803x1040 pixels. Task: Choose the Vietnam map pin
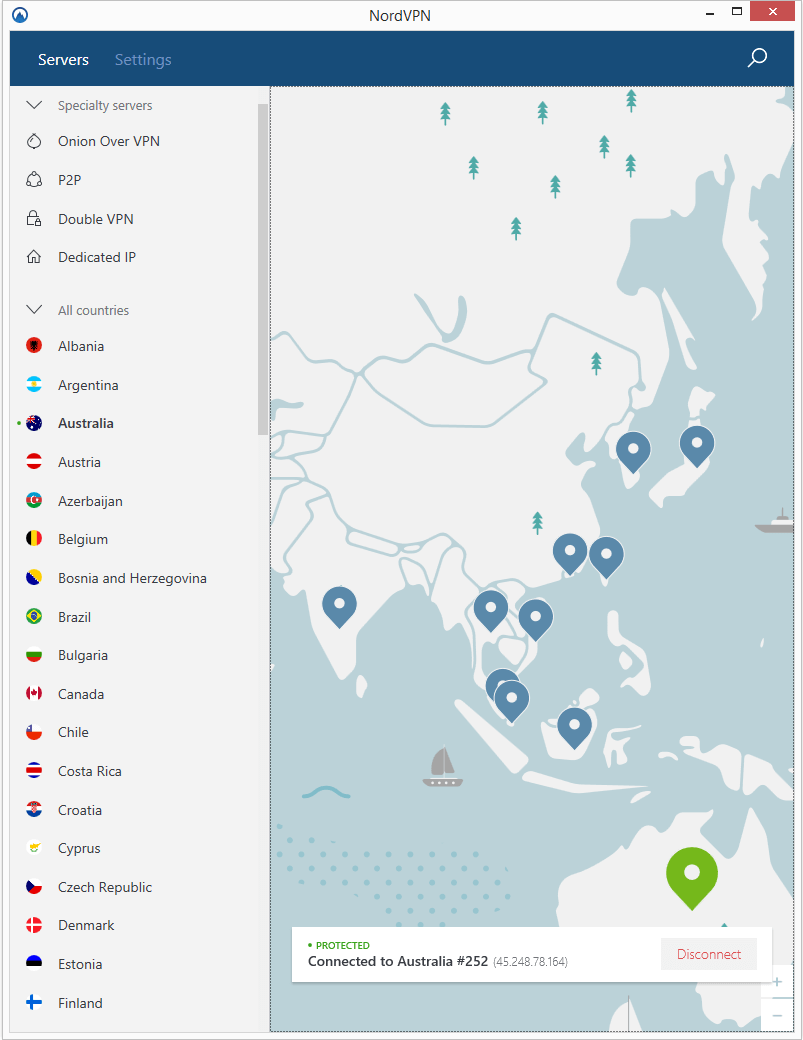pos(536,620)
